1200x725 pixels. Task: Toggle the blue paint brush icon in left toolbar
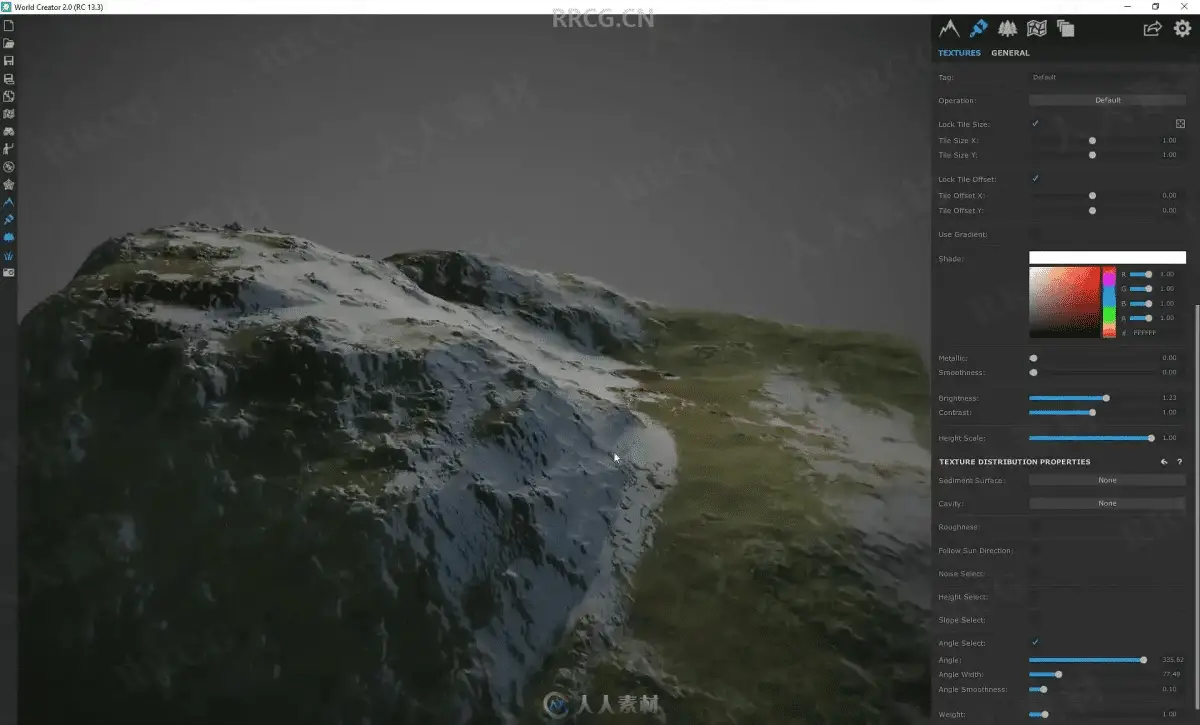[8, 219]
